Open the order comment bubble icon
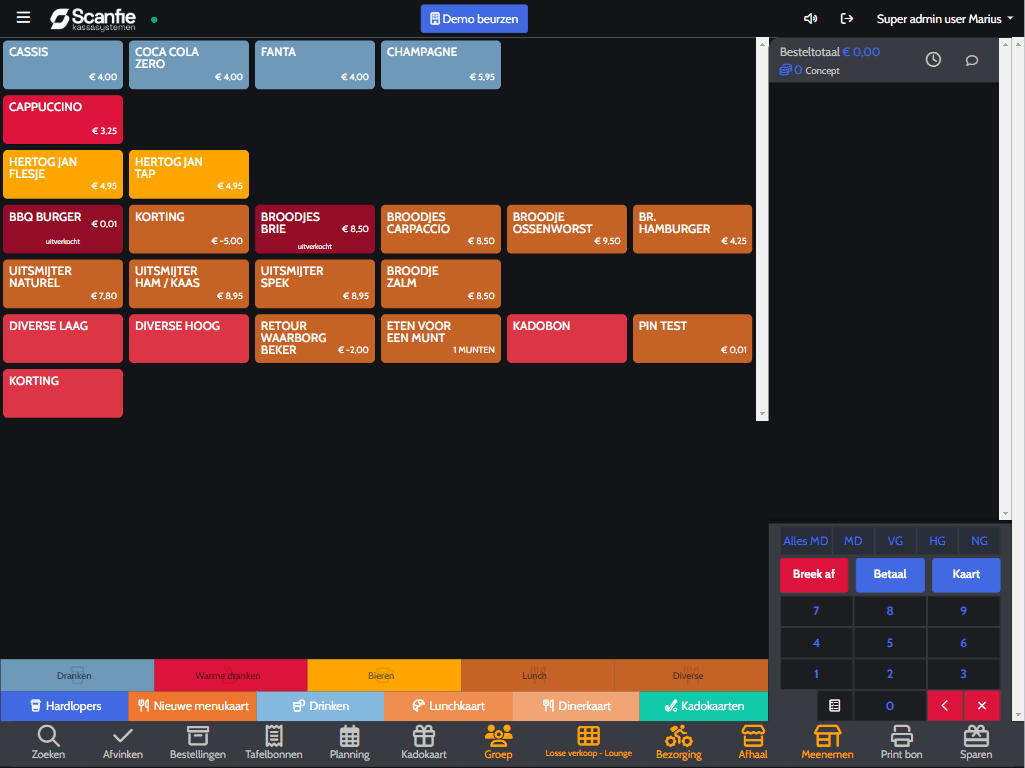The image size is (1025, 768). pyautogui.click(x=971, y=60)
